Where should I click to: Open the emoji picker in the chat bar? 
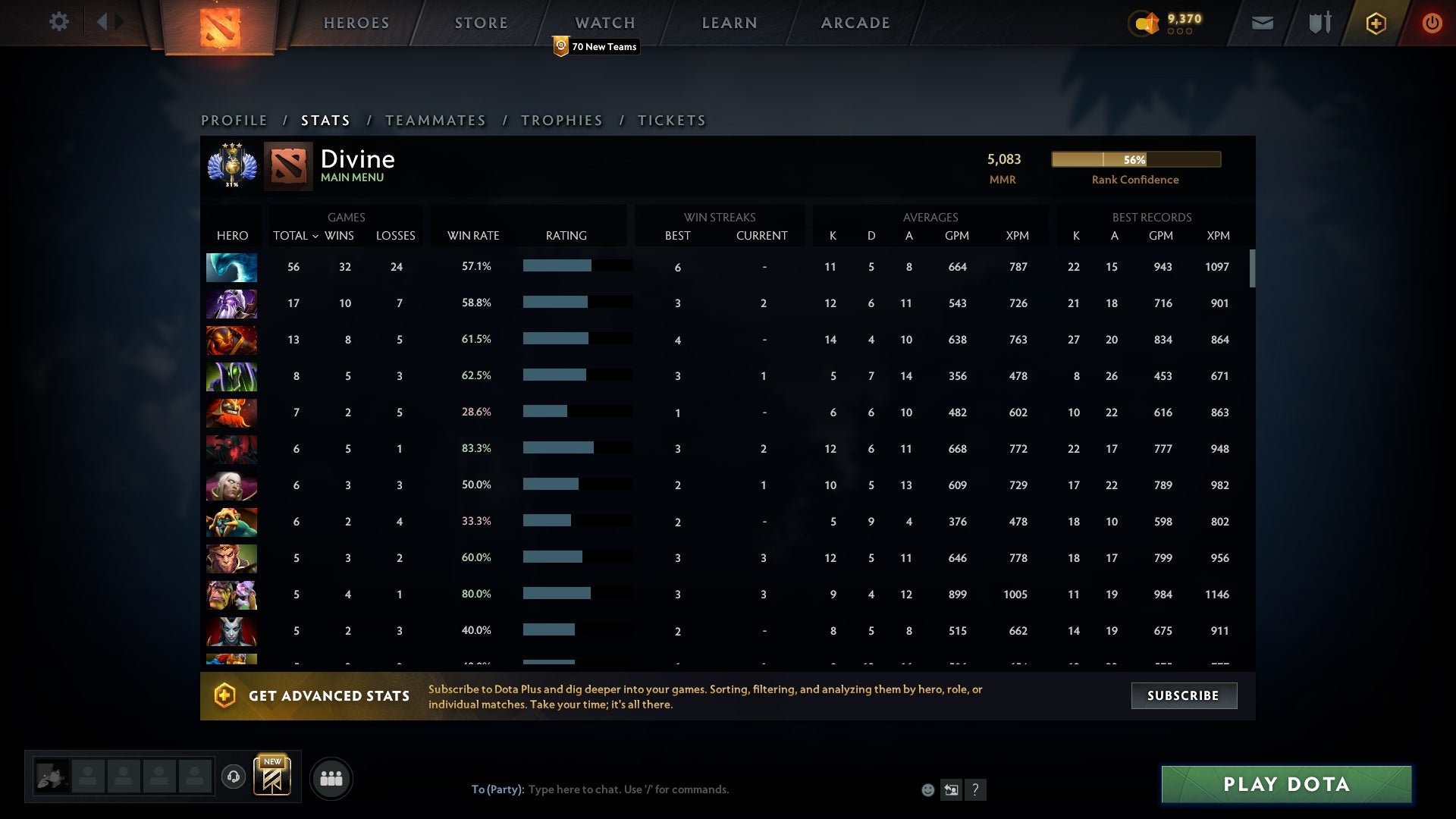(x=927, y=789)
